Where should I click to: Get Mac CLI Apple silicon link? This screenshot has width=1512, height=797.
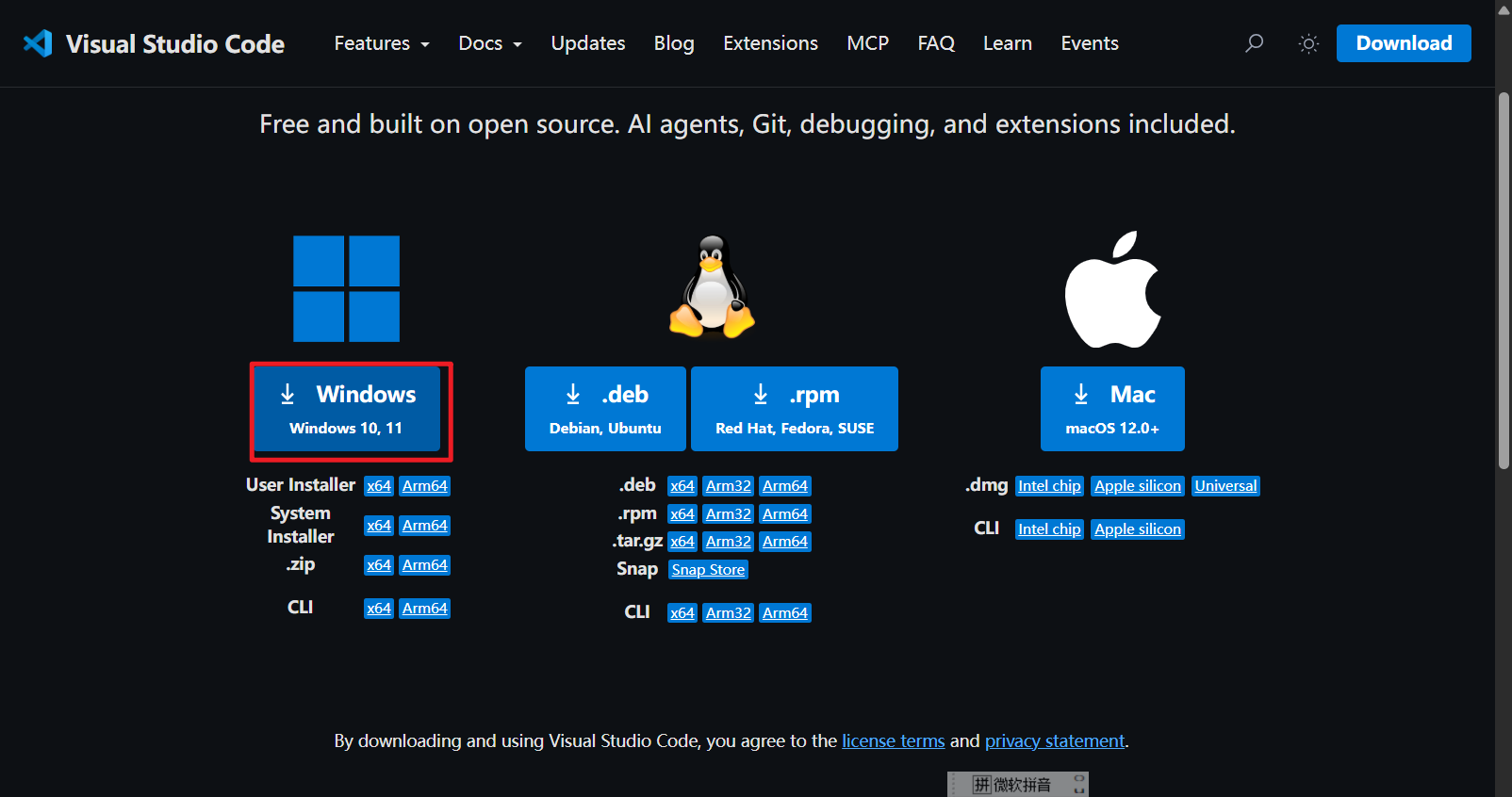tap(1138, 529)
